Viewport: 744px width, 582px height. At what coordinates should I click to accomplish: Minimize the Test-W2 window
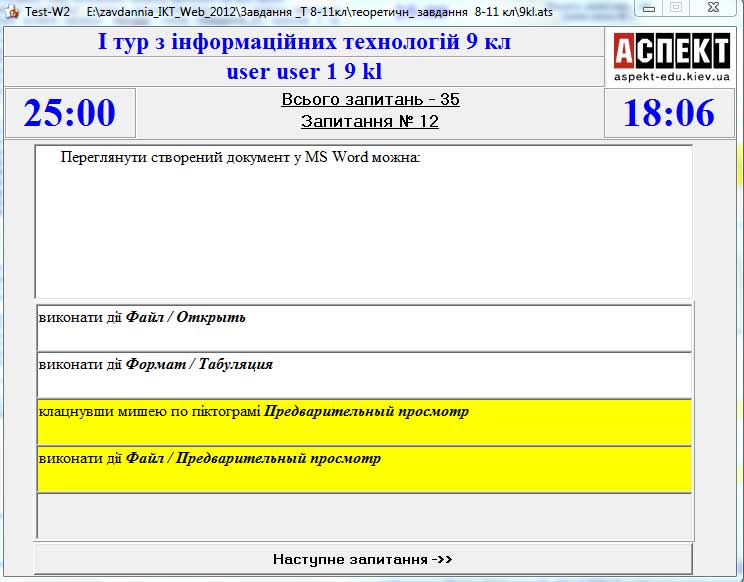(650, 9)
